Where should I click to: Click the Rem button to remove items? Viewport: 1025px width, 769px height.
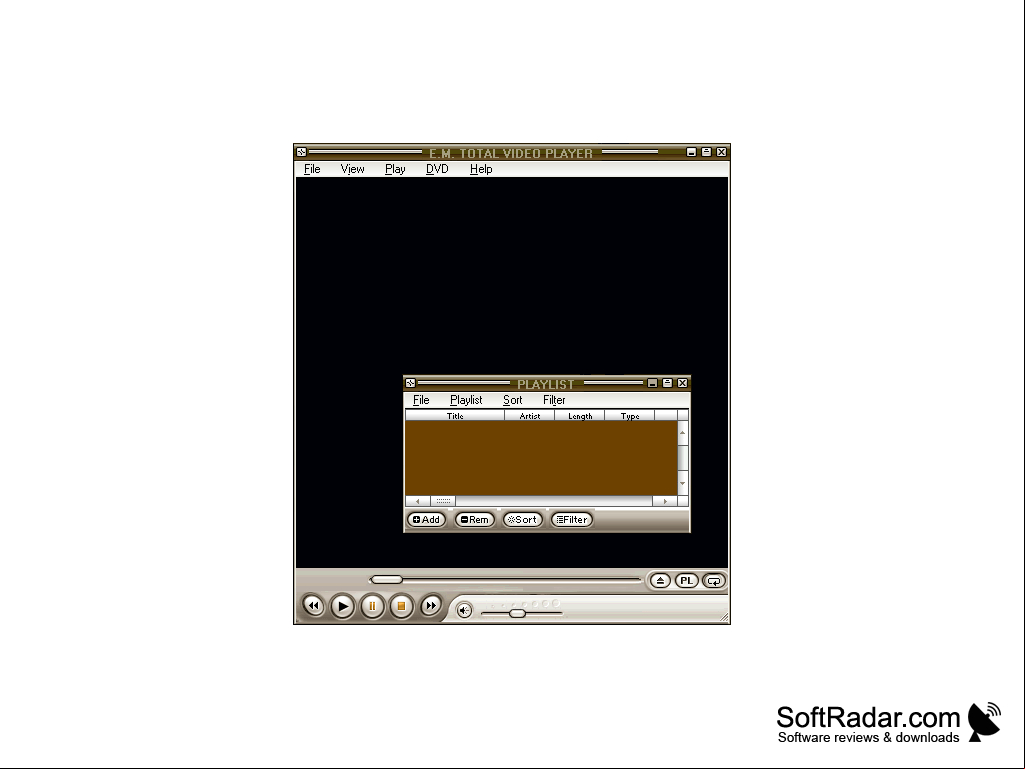pos(475,519)
